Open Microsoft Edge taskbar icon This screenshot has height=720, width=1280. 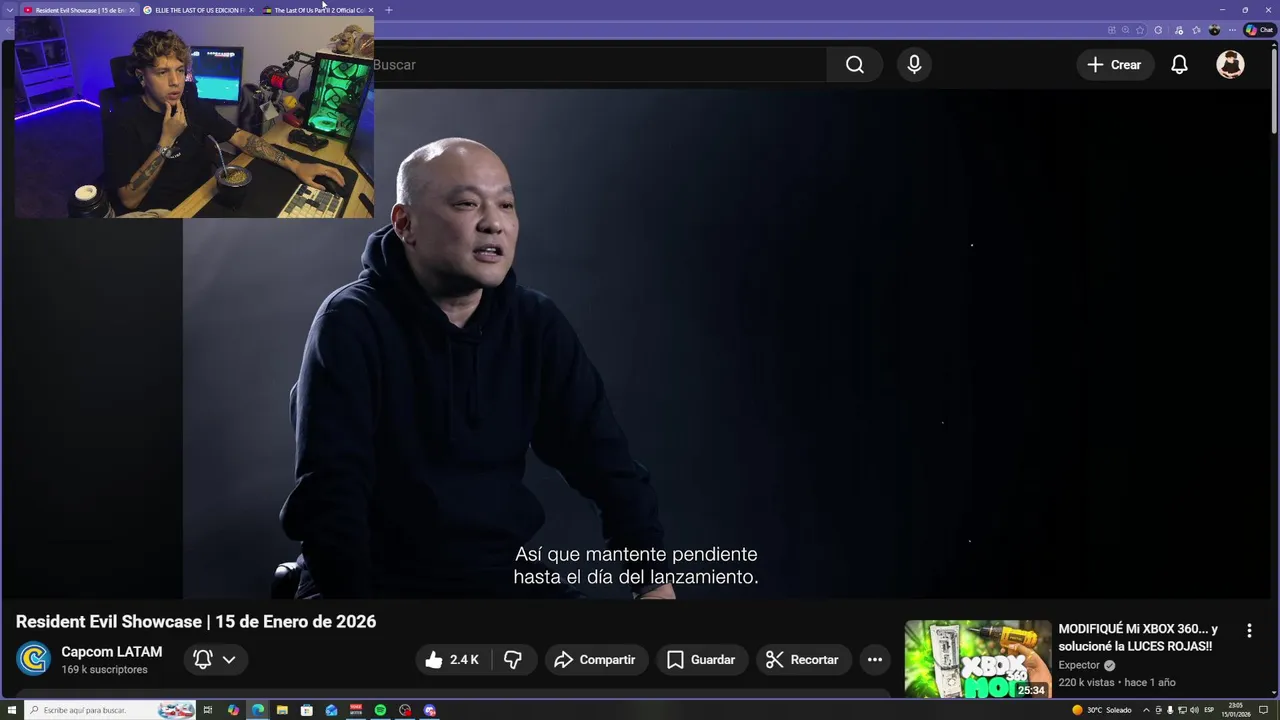[x=258, y=710]
